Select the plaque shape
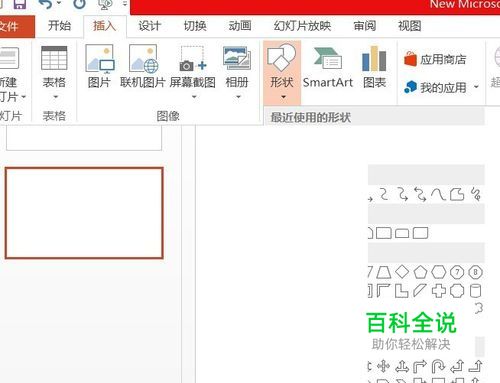500x383 pixels. 457,291
